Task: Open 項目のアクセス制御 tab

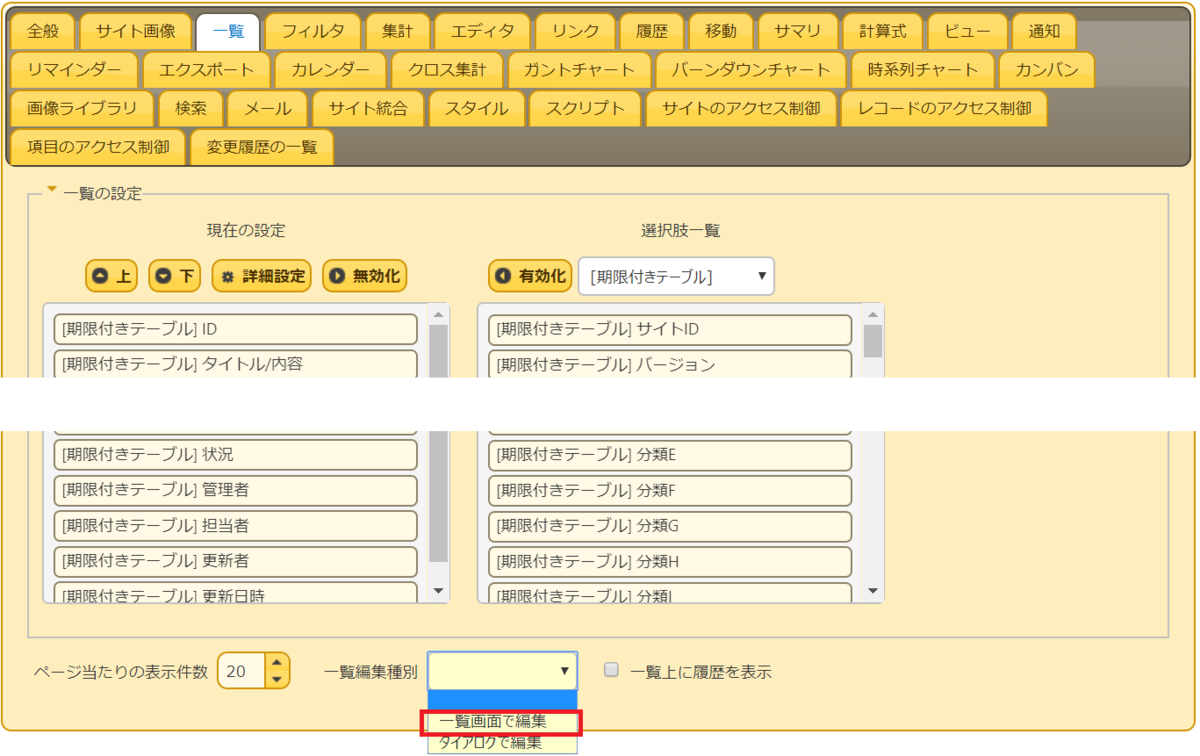Action: (98, 147)
